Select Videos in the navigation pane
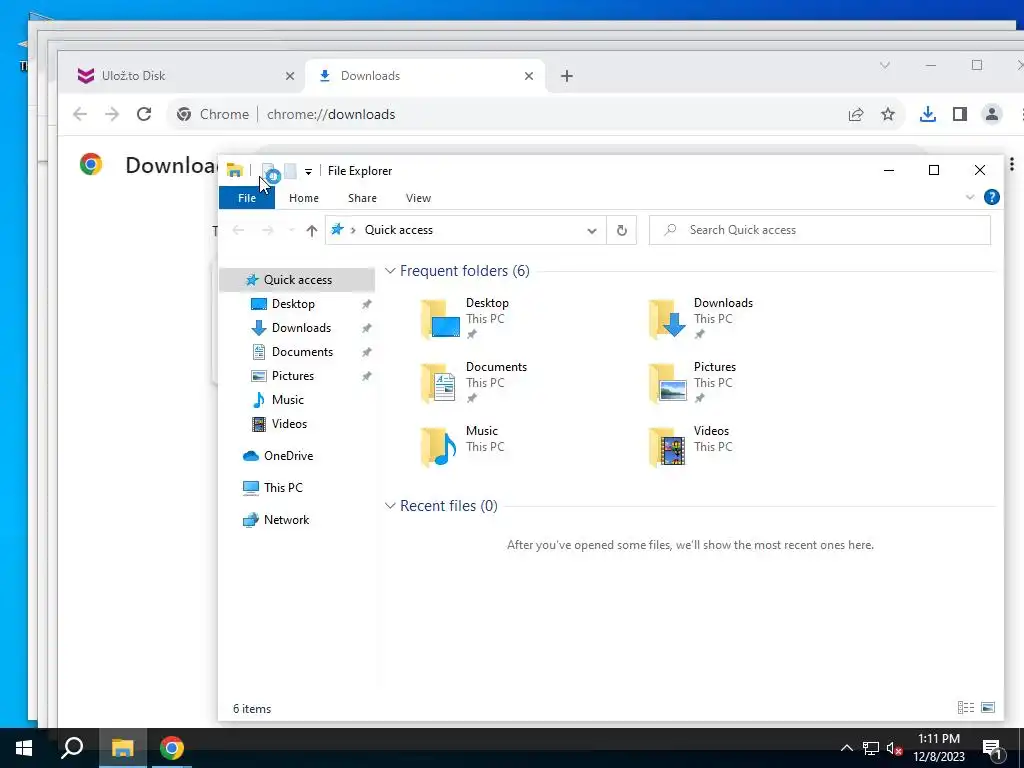This screenshot has height=768, width=1024. point(289,424)
